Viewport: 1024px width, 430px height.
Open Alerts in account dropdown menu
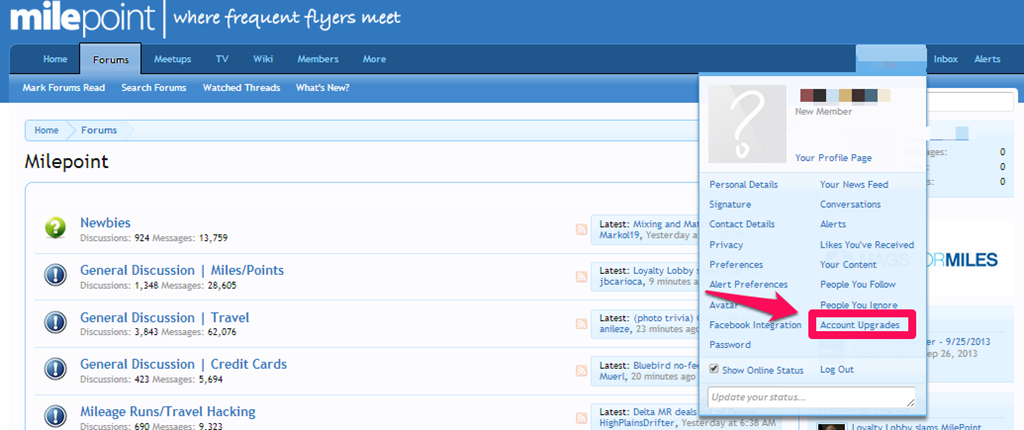point(833,224)
